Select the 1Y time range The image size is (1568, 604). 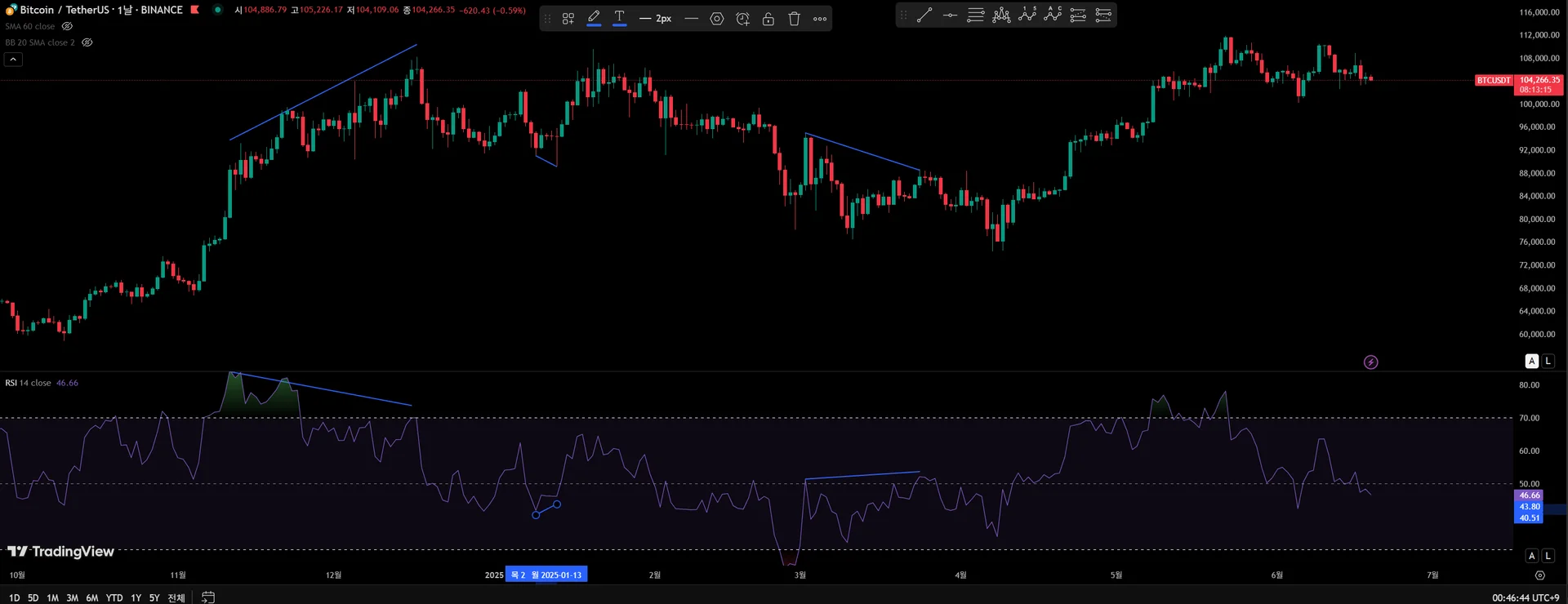pyautogui.click(x=136, y=598)
